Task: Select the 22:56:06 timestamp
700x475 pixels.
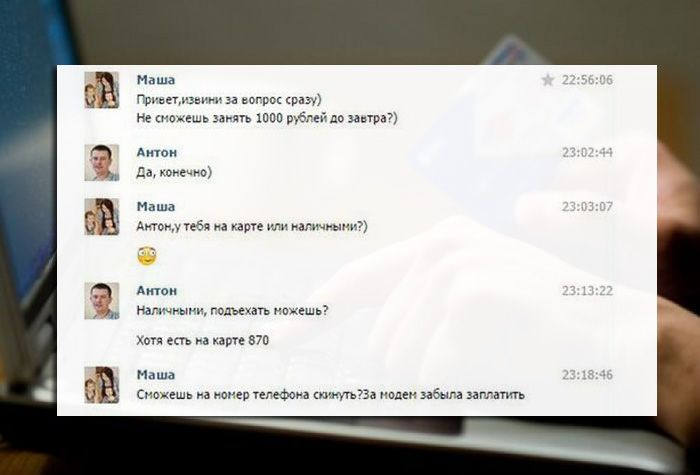Action: [587, 80]
